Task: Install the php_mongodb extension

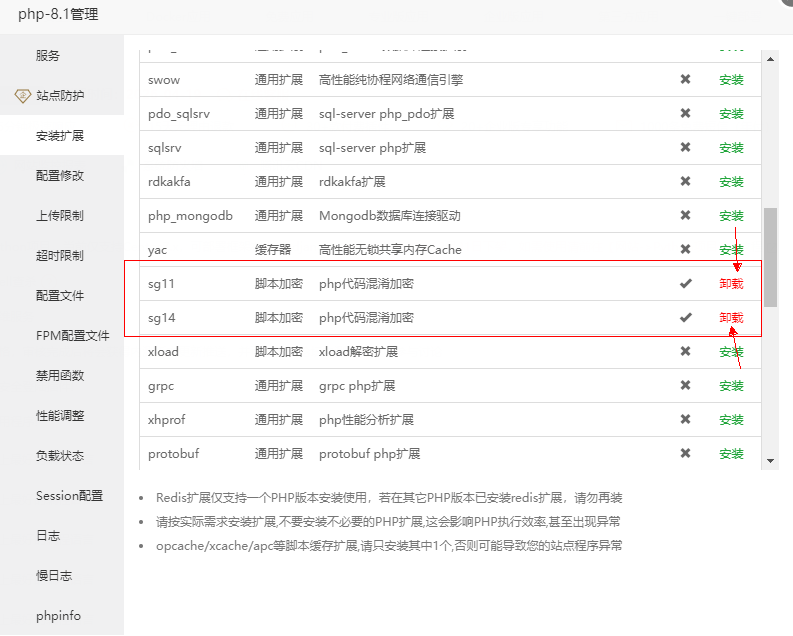Action: (731, 216)
